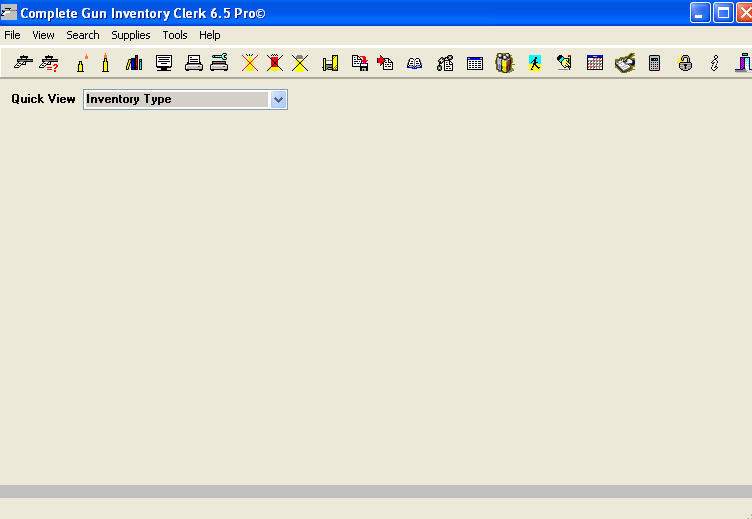Open the View menu

click(43, 35)
